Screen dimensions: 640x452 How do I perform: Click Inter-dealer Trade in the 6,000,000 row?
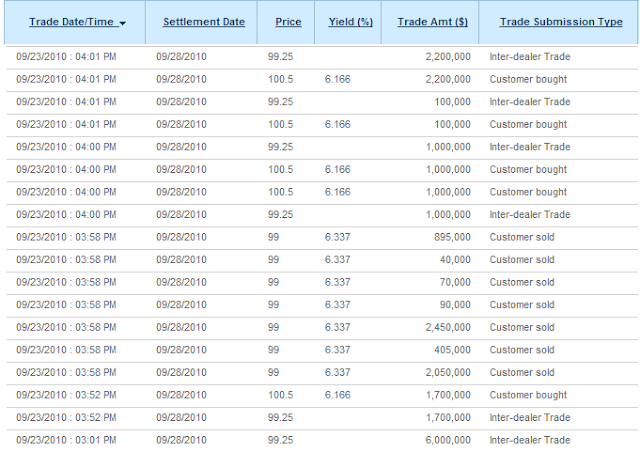[530, 440]
